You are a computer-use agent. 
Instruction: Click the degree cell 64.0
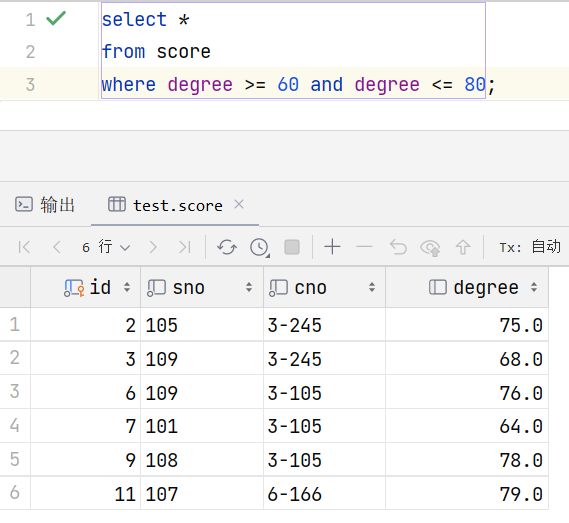467,426
